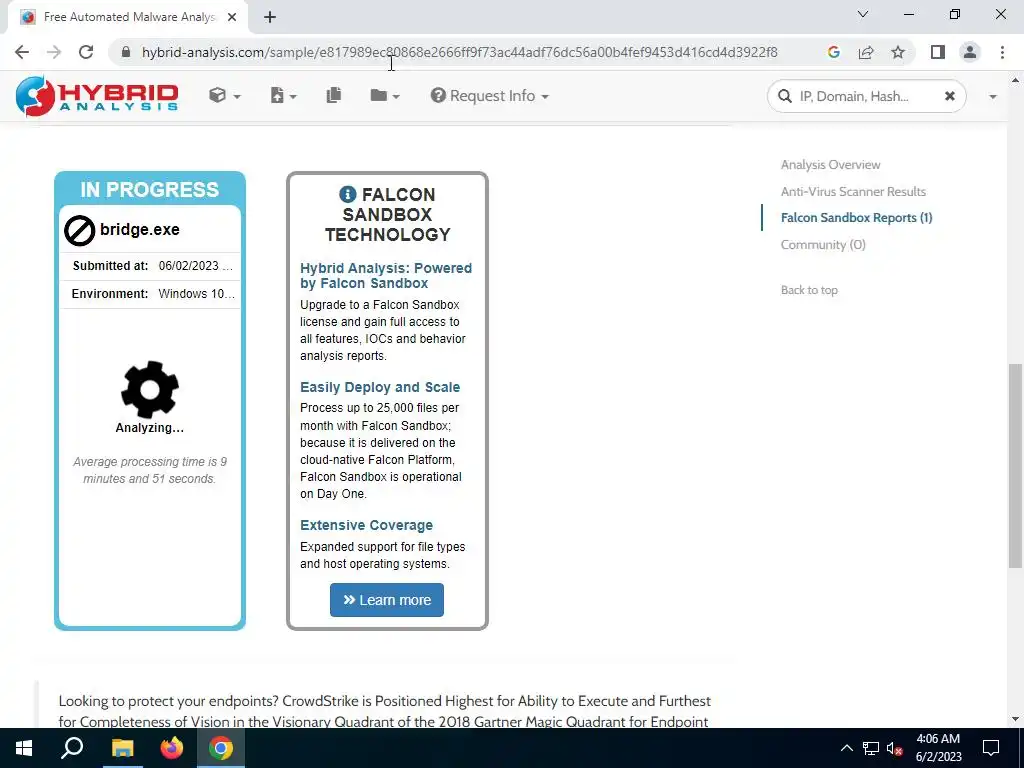
Task: Click the page vertical scrollbar thumb
Action: 1015,465
